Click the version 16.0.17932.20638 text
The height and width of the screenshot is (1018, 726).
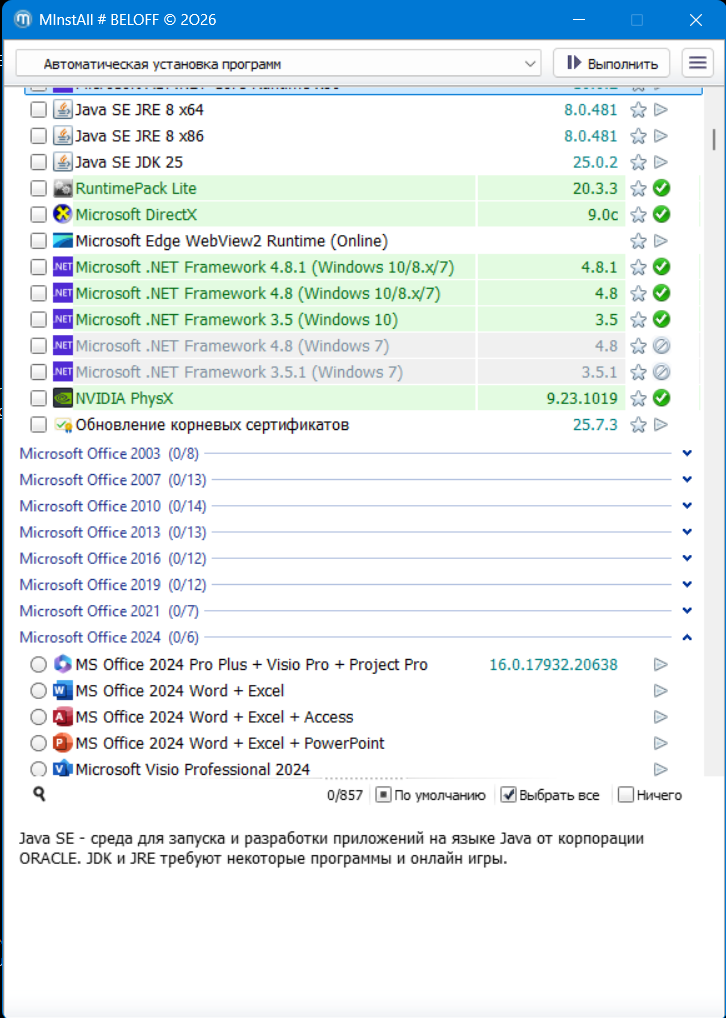click(553, 665)
